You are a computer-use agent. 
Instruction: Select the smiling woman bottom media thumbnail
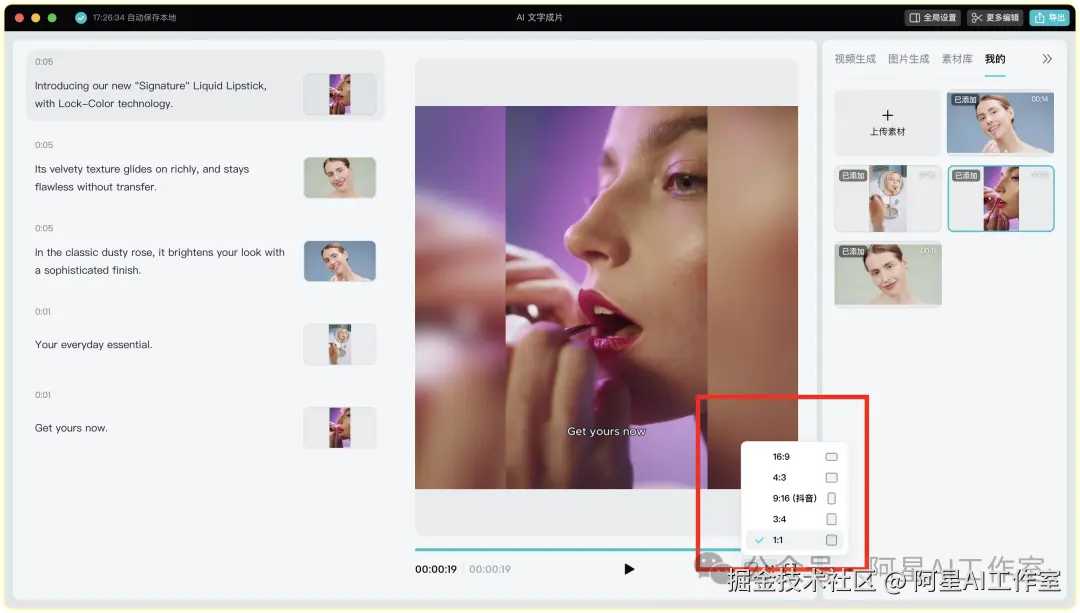coord(887,274)
